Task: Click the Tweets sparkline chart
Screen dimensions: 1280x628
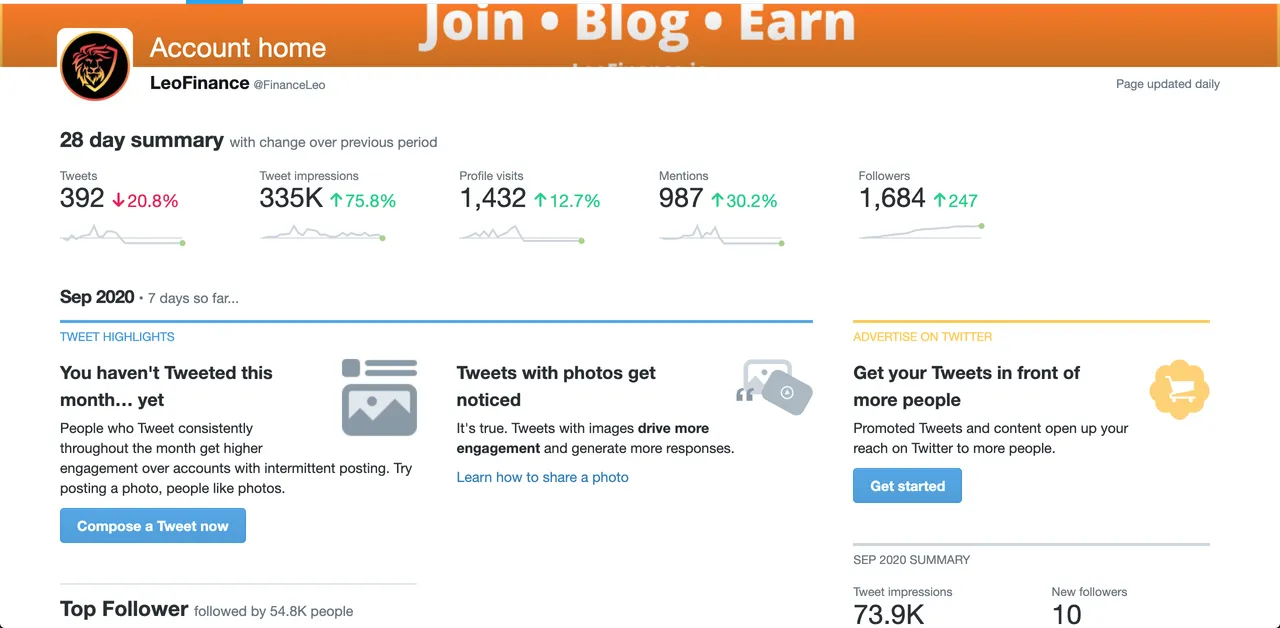Action: [122, 235]
